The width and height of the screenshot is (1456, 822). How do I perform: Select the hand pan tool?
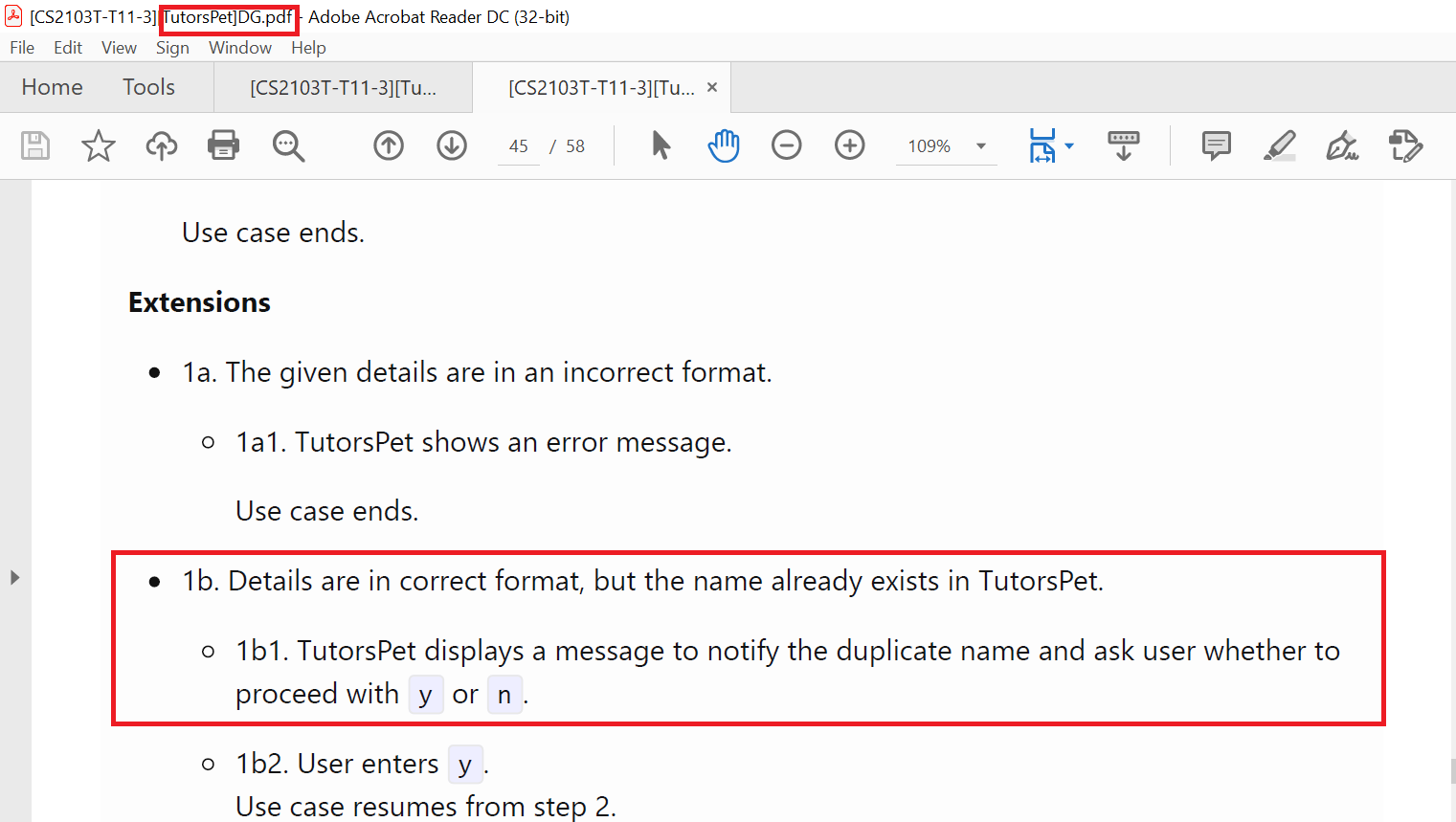[724, 145]
